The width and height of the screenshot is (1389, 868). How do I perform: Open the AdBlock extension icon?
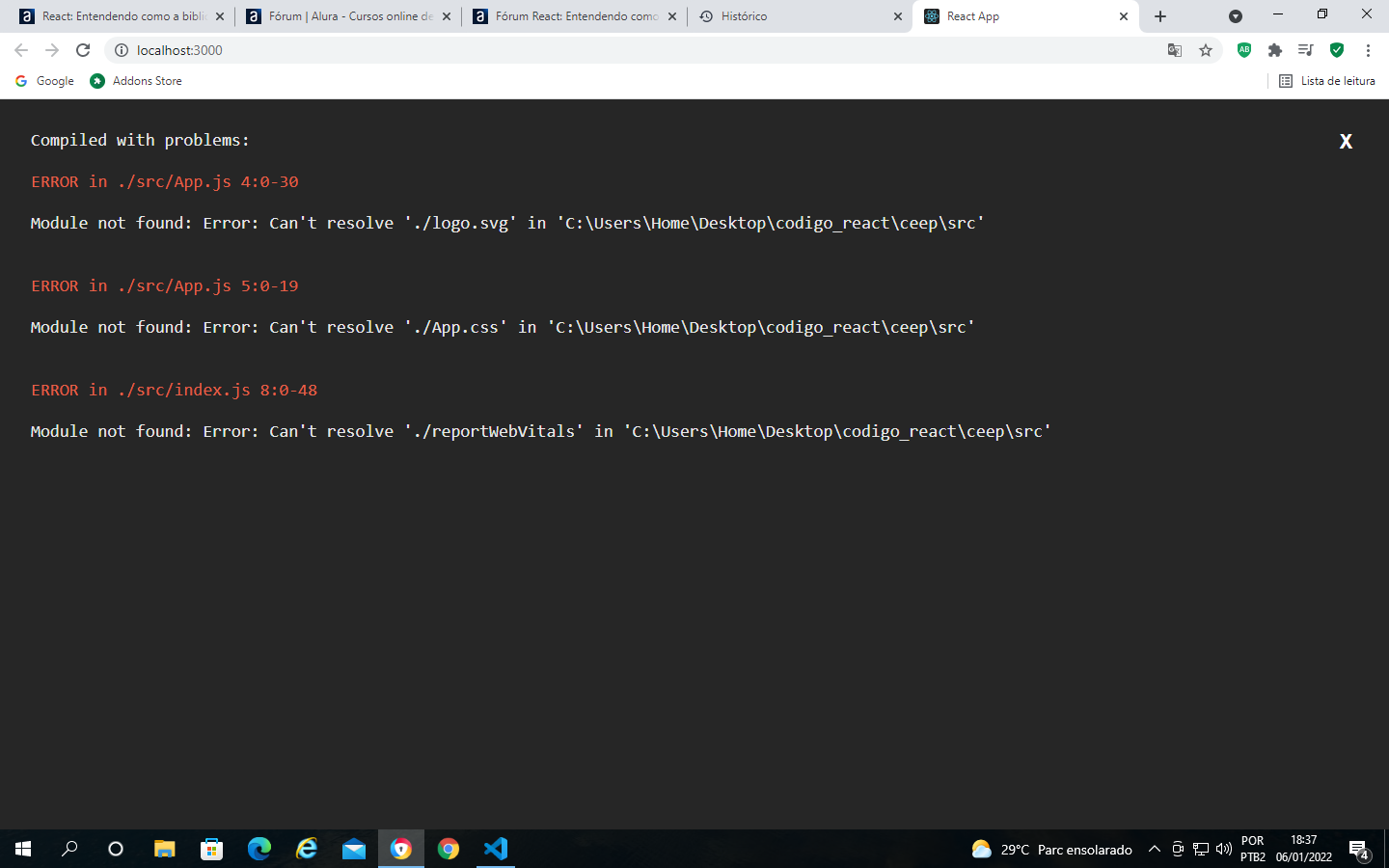pyautogui.click(x=1244, y=50)
